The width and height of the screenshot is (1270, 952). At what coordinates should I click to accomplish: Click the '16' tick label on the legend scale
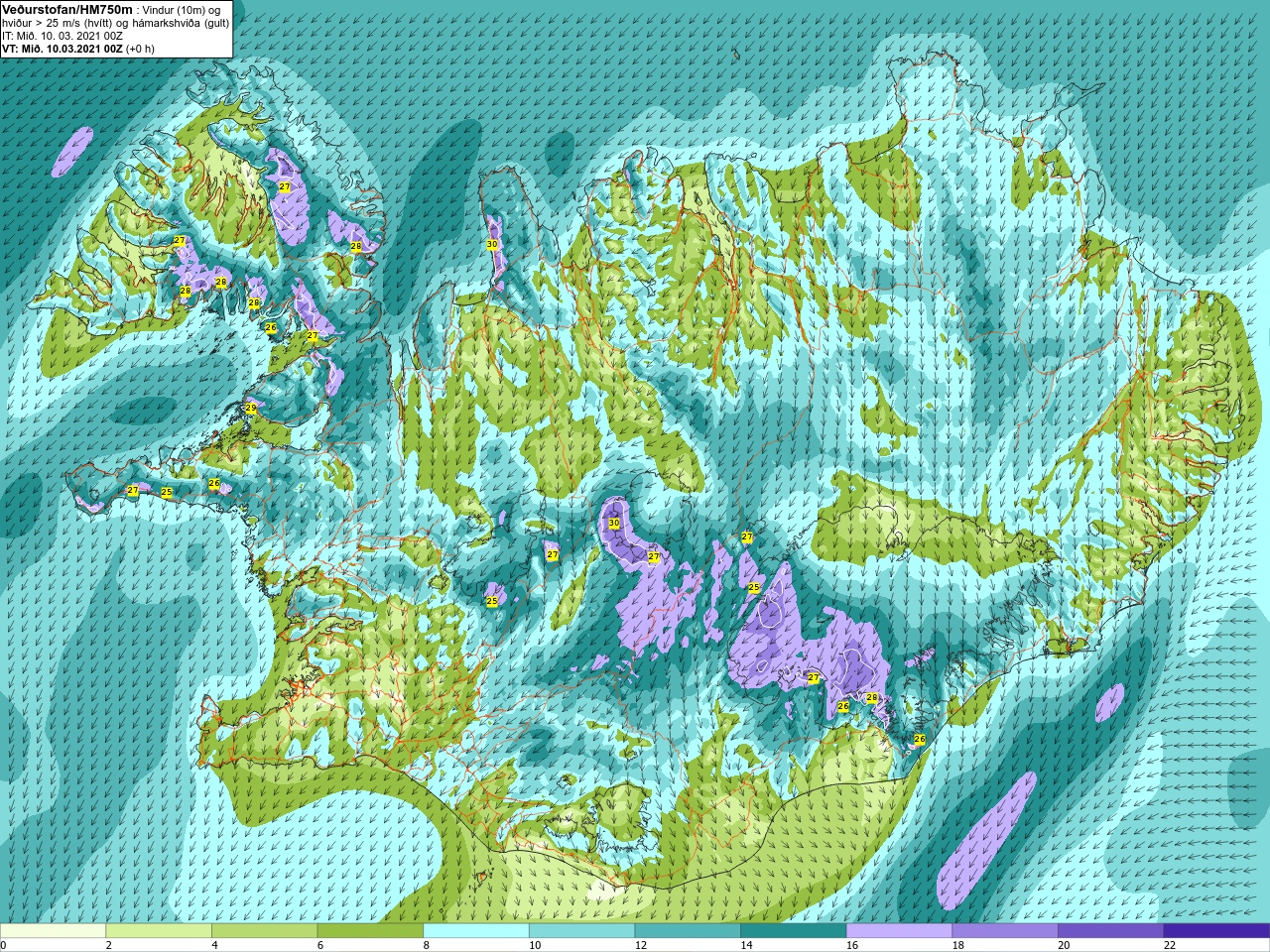pyautogui.click(x=852, y=945)
